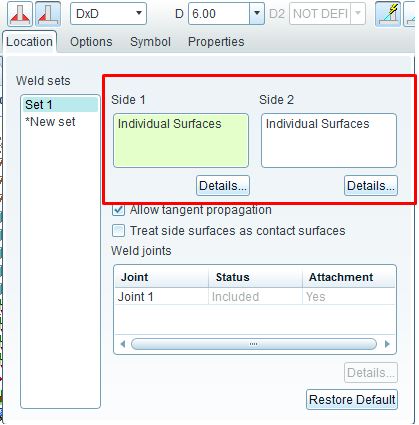Viewport: 419px width, 425px height.
Task: Open the DxD weld size dropdown
Action: [108, 14]
